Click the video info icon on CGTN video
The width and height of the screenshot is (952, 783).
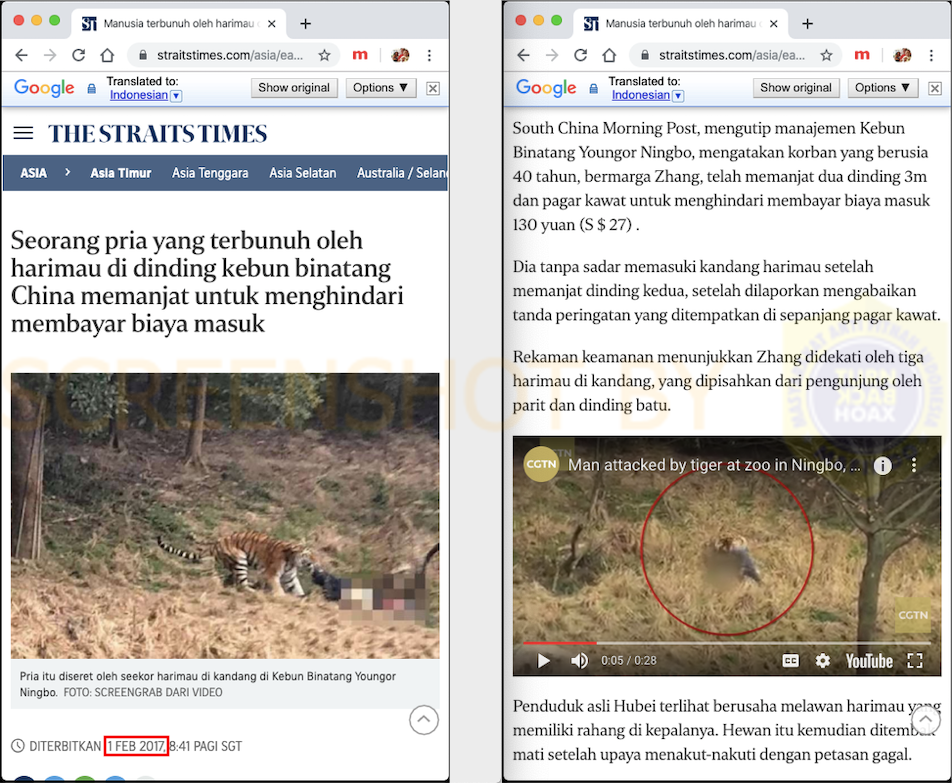pos(882,466)
